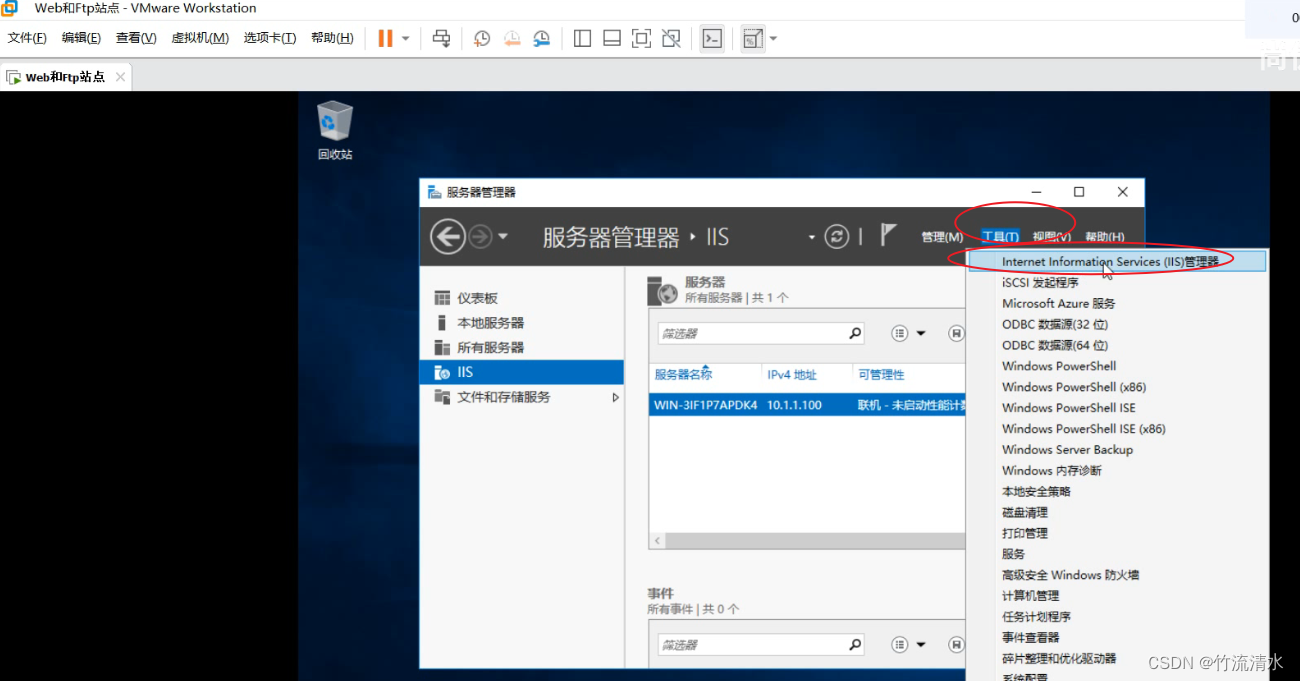Screen dimensions: 1300x681
Task: Open VMware 虚拟机(M) menu
Action: (x=200, y=38)
